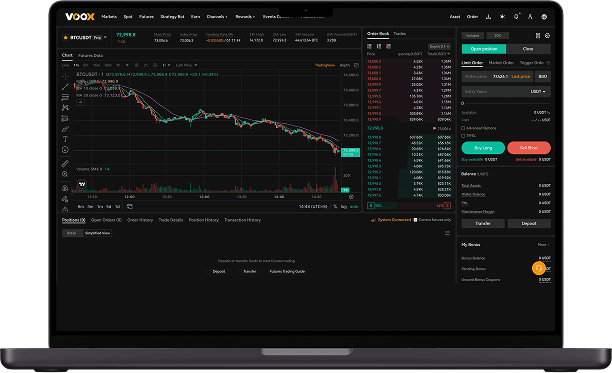Open the positions list layout icon
The height and width of the screenshot is (373, 612).
(447, 233)
